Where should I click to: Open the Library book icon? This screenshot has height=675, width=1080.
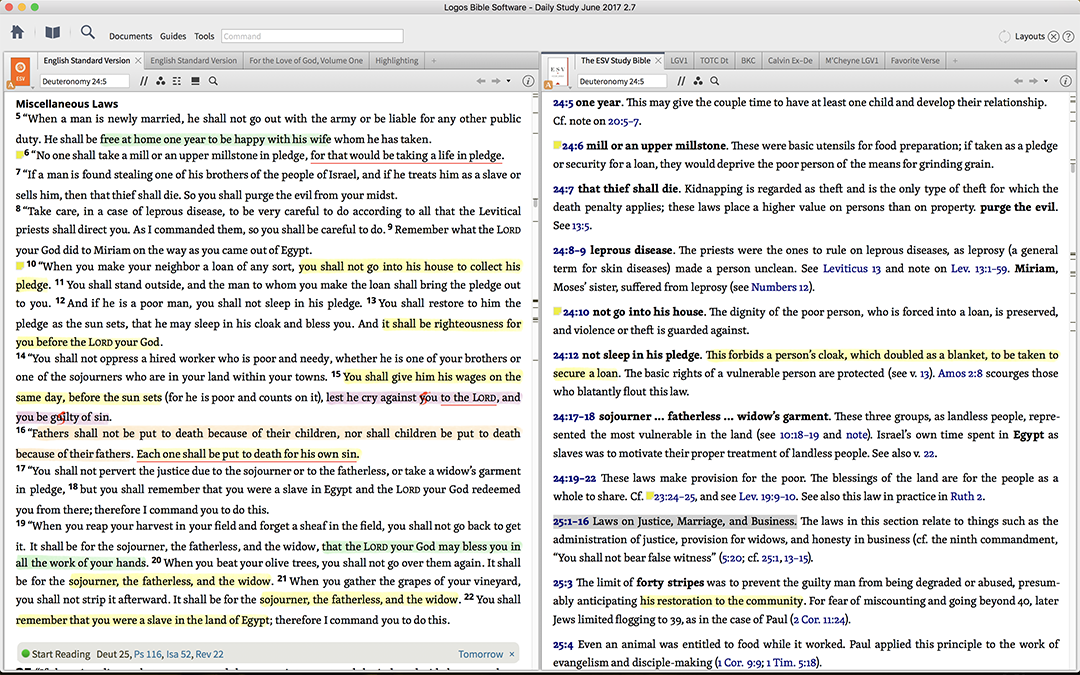tap(52, 32)
